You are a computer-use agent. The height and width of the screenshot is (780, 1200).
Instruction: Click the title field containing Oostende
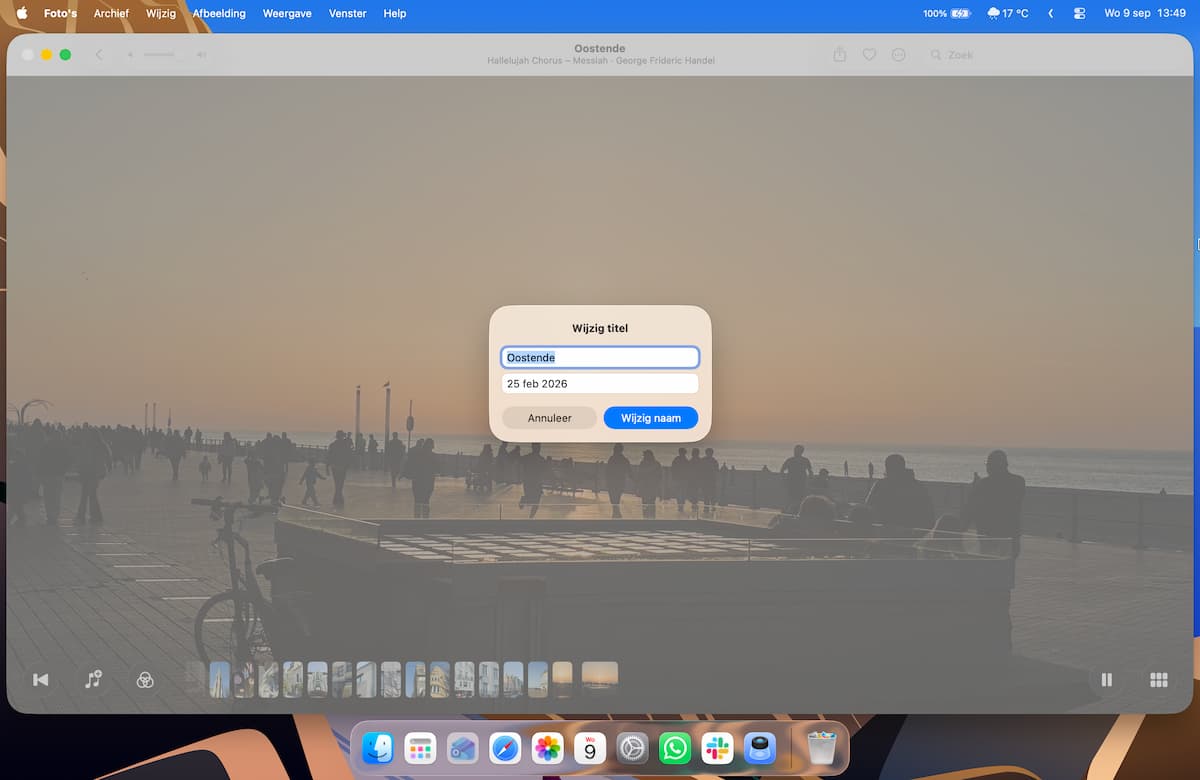(x=600, y=357)
